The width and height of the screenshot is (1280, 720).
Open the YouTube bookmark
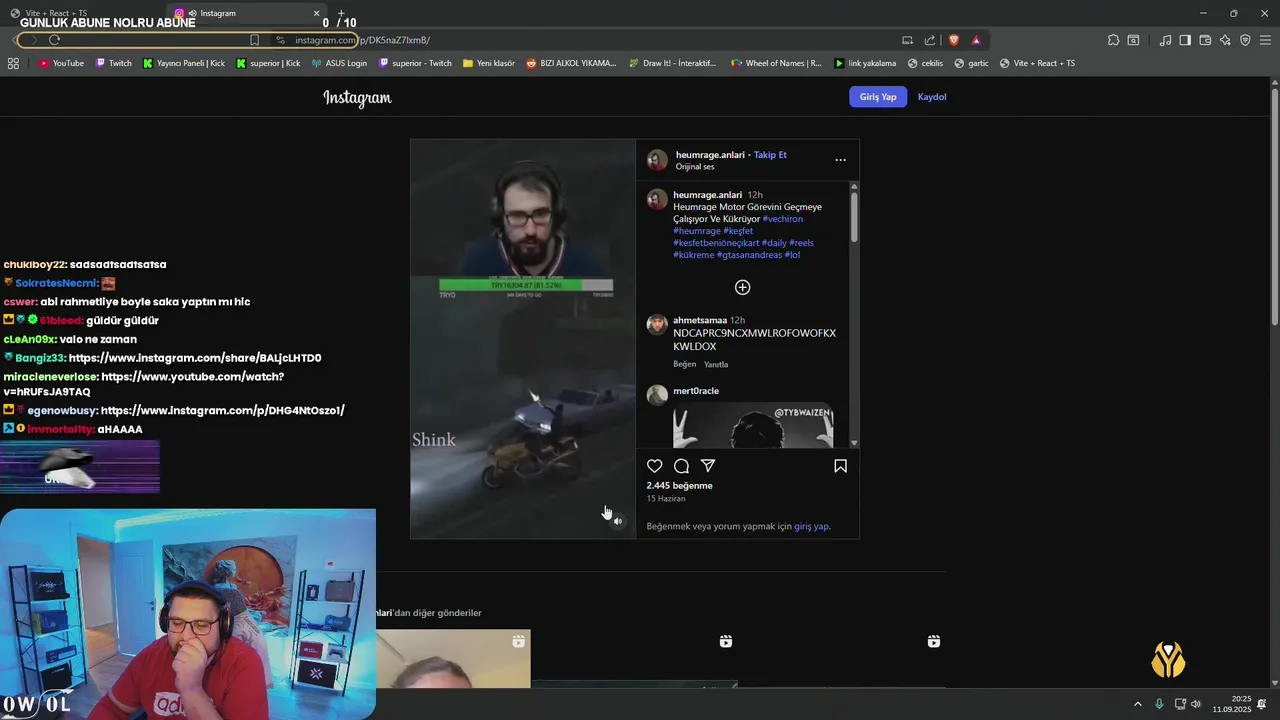click(61, 63)
